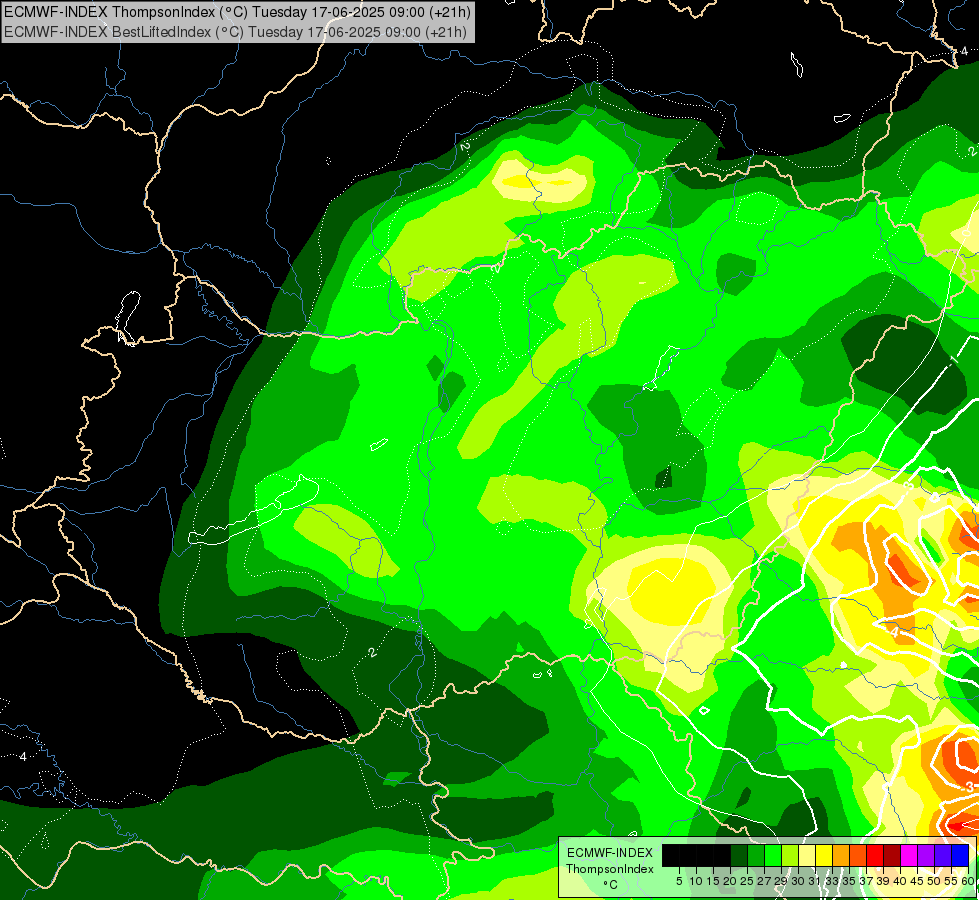Pick the red-orange 35–37 legend swatch
Image resolution: width=979 pixels, height=900 pixels.
tap(858, 856)
